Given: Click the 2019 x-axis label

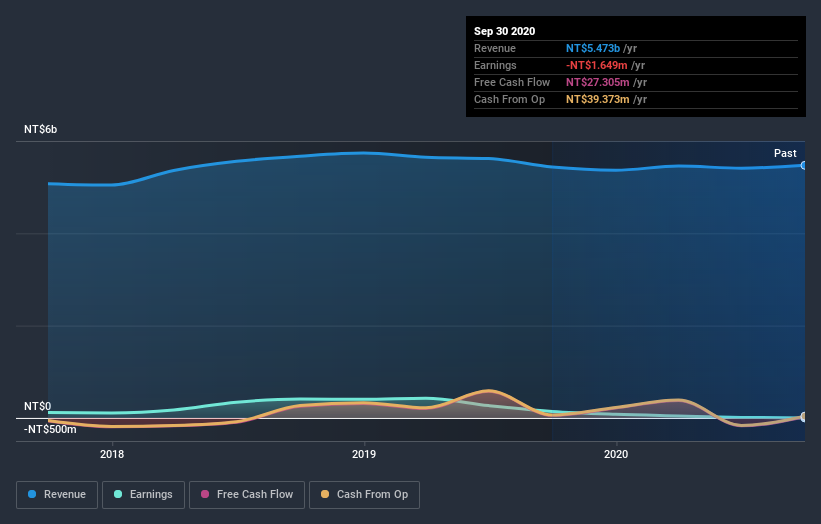Looking at the screenshot, I should 364,454.
